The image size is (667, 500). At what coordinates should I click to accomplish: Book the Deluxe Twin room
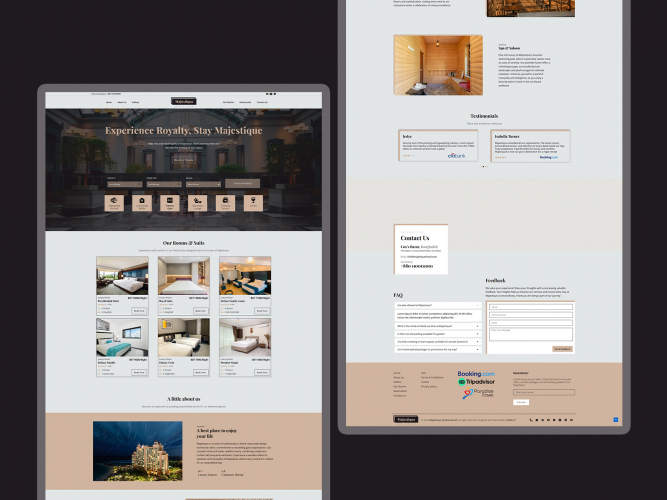click(x=201, y=372)
